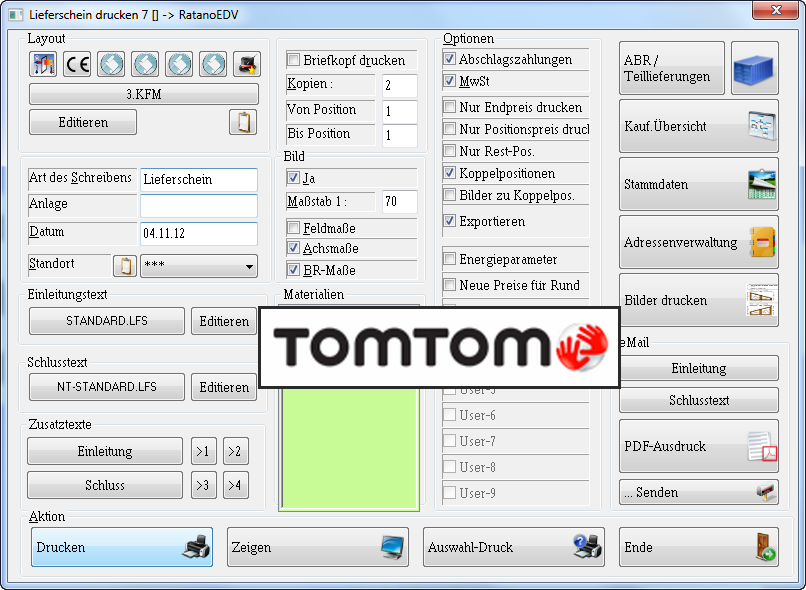This screenshot has width=806, height=590.
Task: Open Kauf.Übersicht overview
Action: (x=699, y=126)
